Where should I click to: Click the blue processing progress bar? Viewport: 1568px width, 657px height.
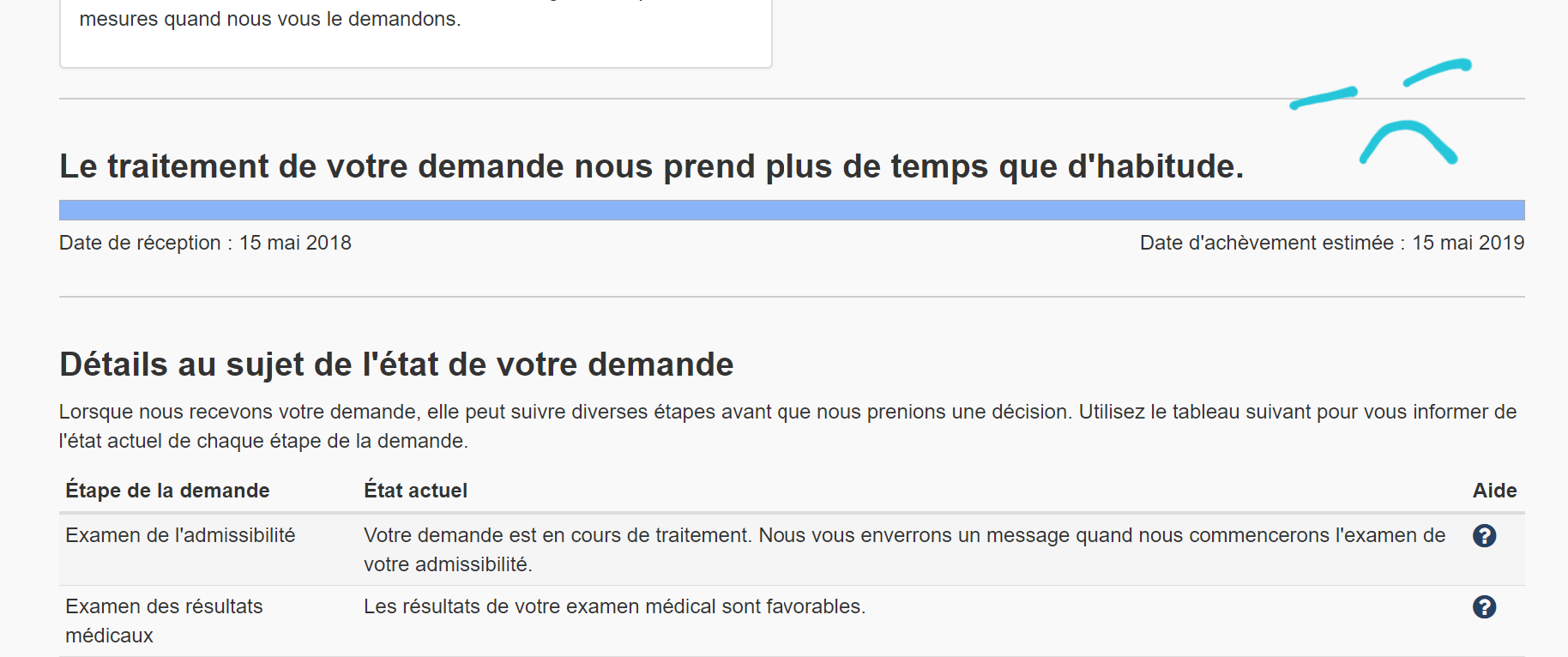pyautogui.click(x=791, y=210)
